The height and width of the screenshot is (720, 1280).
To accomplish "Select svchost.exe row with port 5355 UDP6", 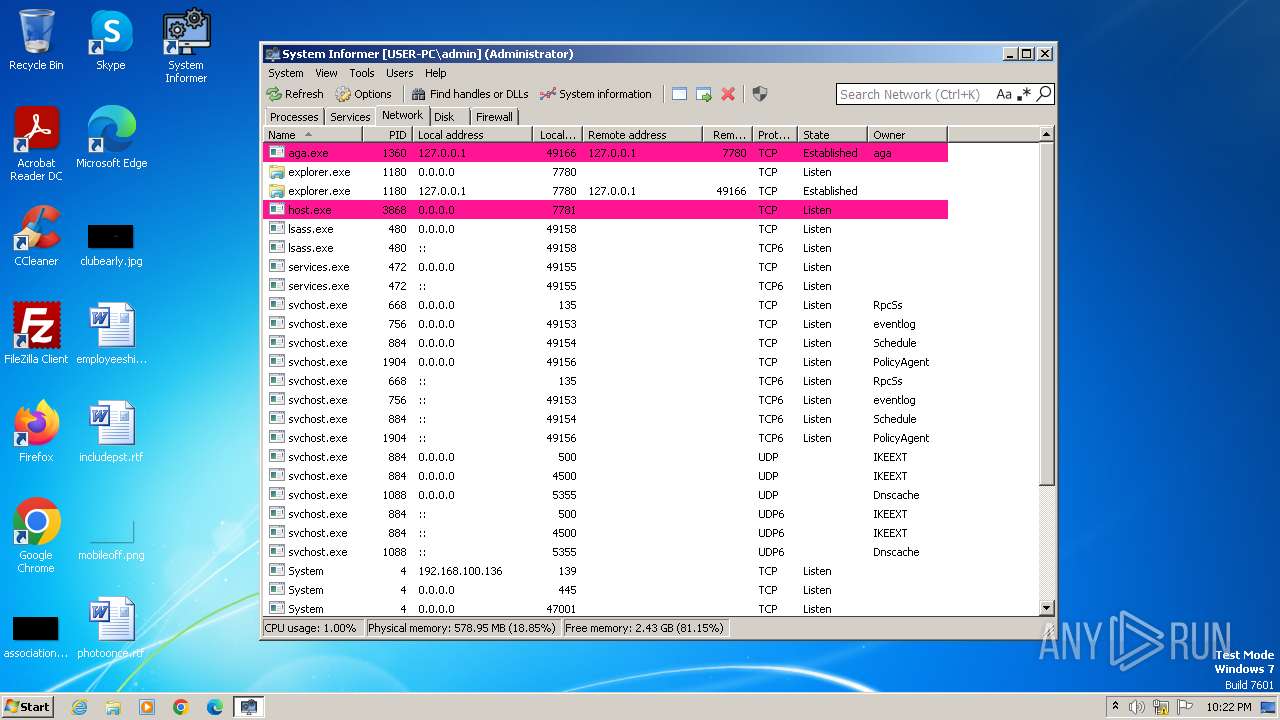I will [x=605, y=552].
